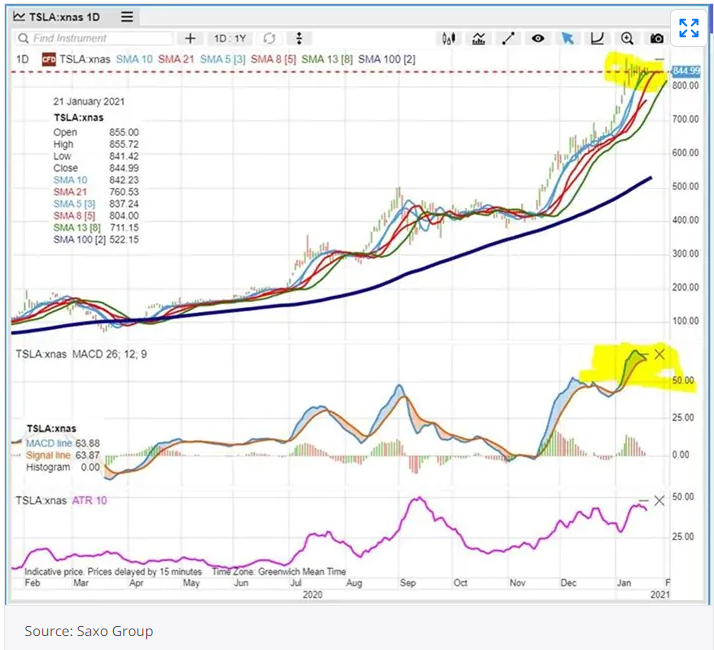Select the trend line drawing tool
This screenshot has height=650, width=714.
[508, 38]
